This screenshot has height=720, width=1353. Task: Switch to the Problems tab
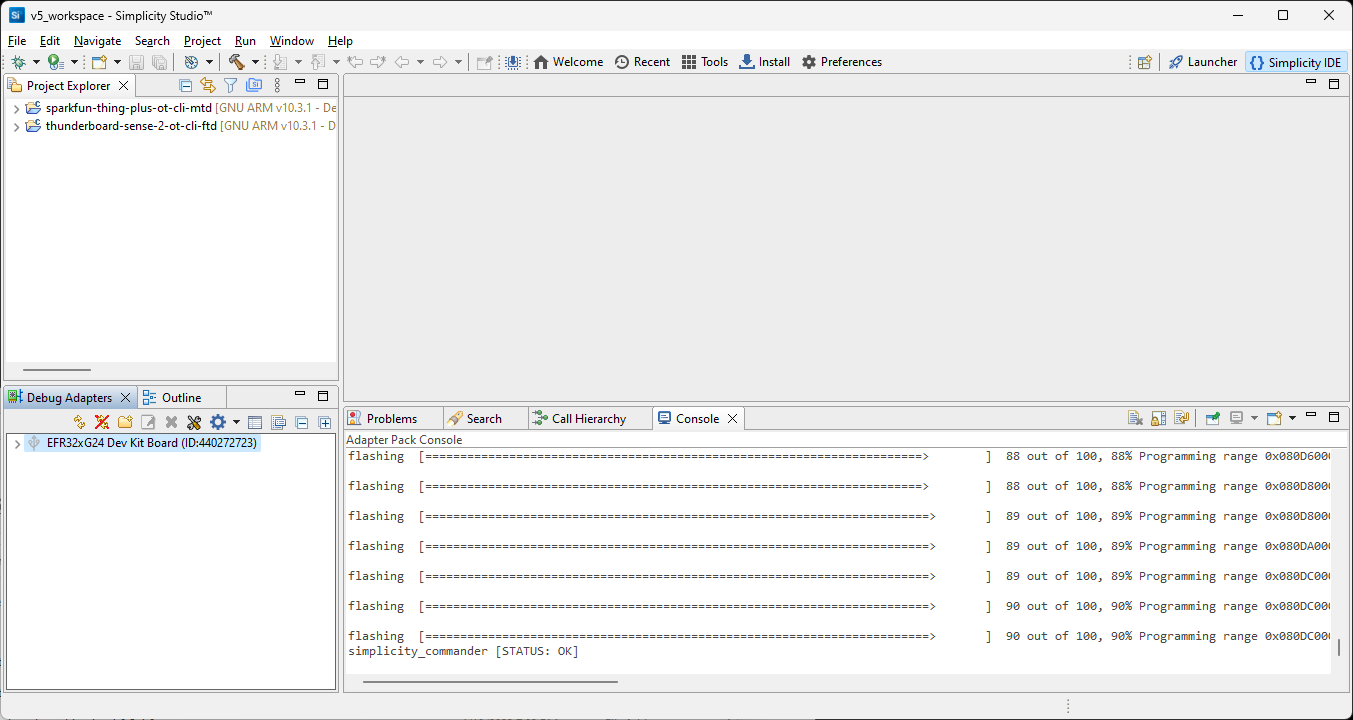(392, 417)
